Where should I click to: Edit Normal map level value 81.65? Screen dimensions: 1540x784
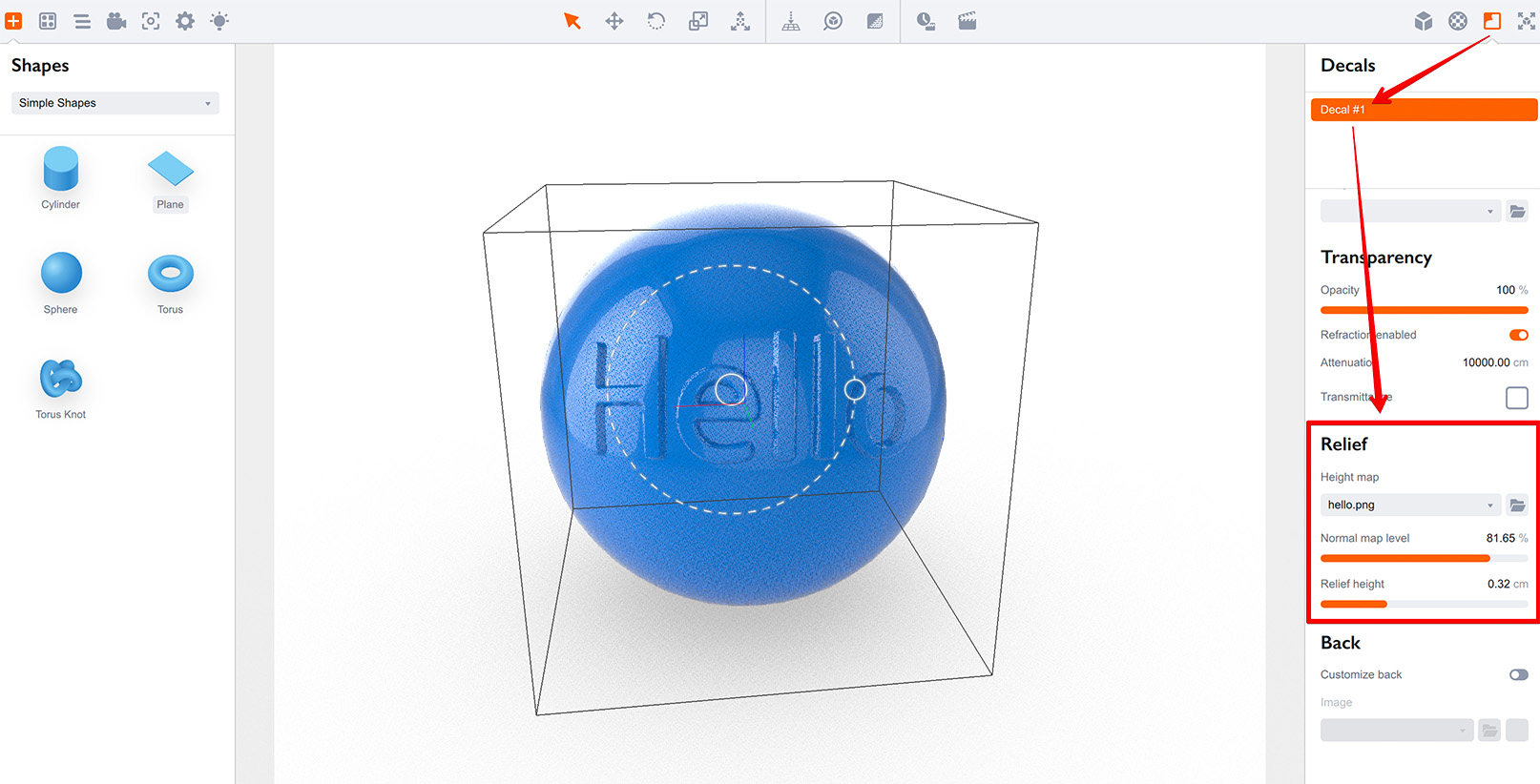click(x=1500, y=538)
